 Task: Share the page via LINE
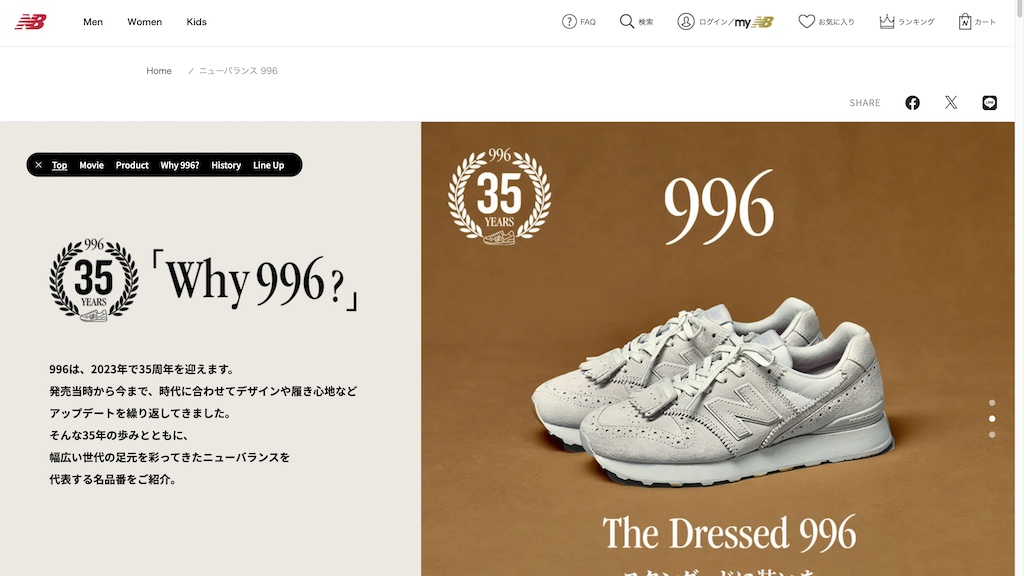pyautogui.click(x=989, y=103)
